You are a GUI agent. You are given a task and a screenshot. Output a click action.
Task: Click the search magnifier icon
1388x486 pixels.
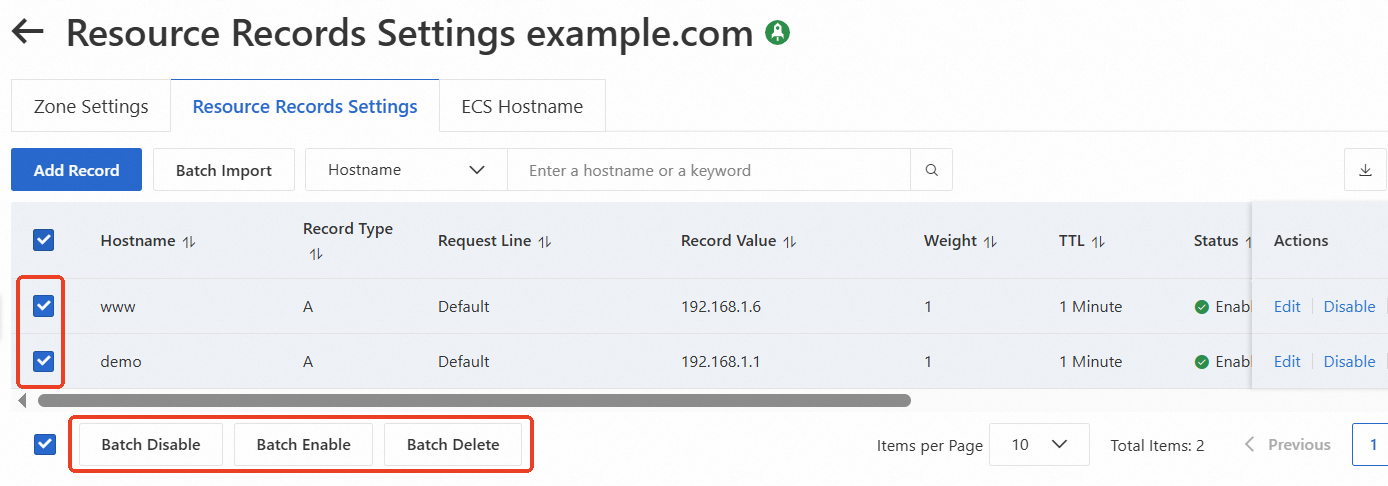point(931,170)
